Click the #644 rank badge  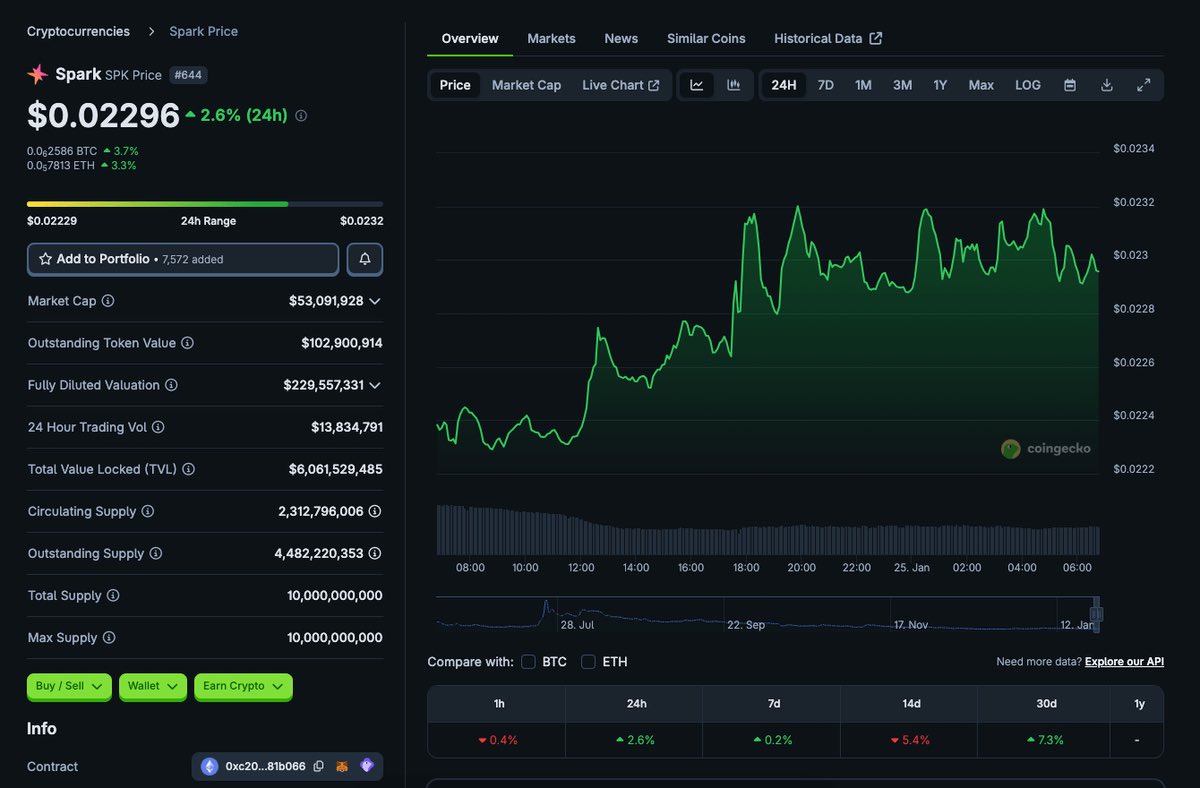(190, 75)
